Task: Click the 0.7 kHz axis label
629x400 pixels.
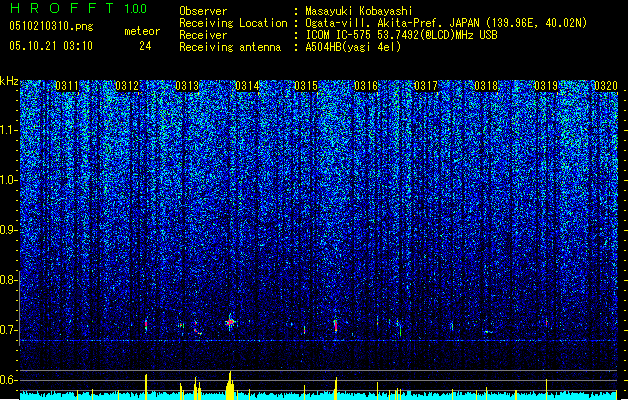Action: 9,330
